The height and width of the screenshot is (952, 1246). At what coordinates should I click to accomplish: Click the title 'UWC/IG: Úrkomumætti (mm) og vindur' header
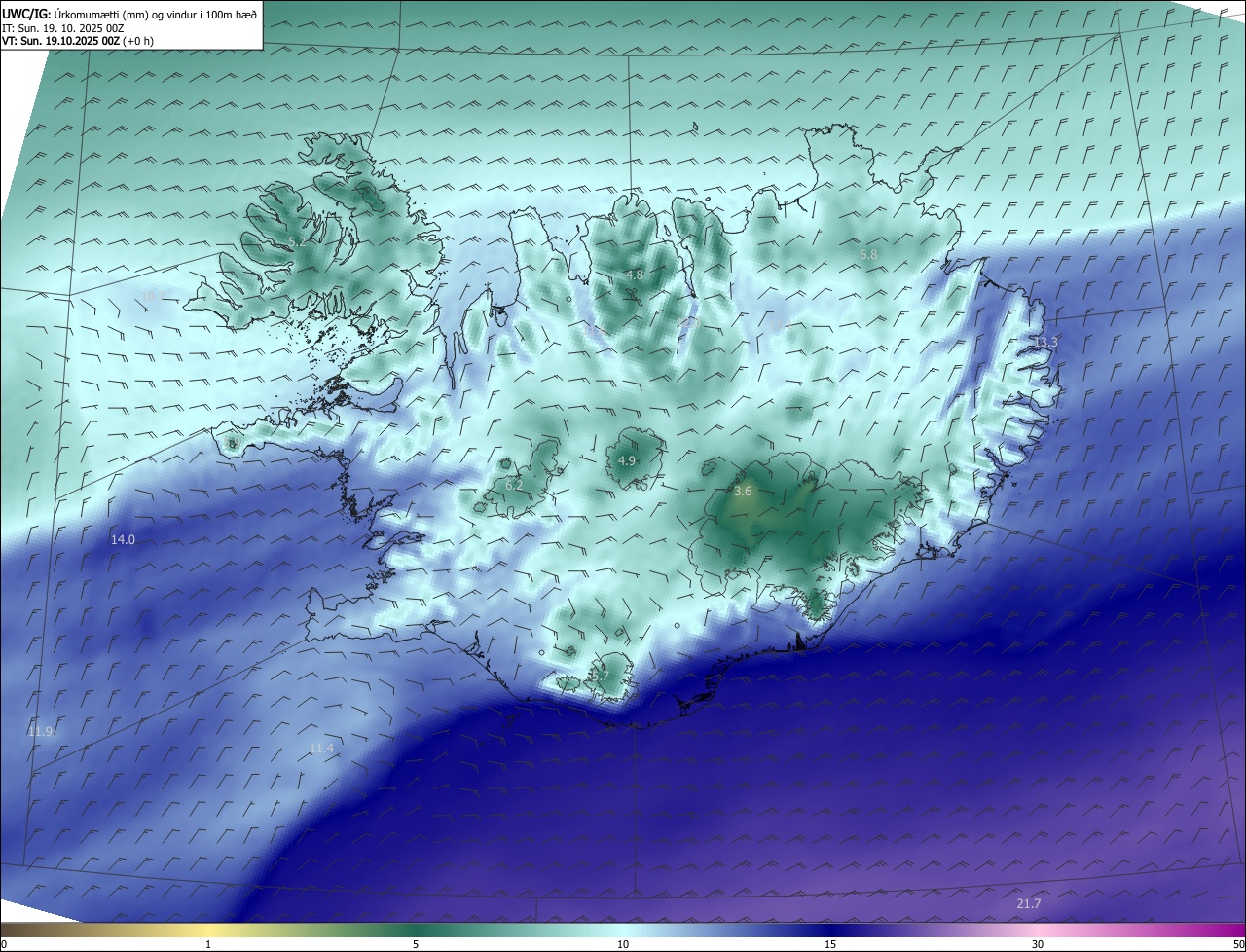129,14
